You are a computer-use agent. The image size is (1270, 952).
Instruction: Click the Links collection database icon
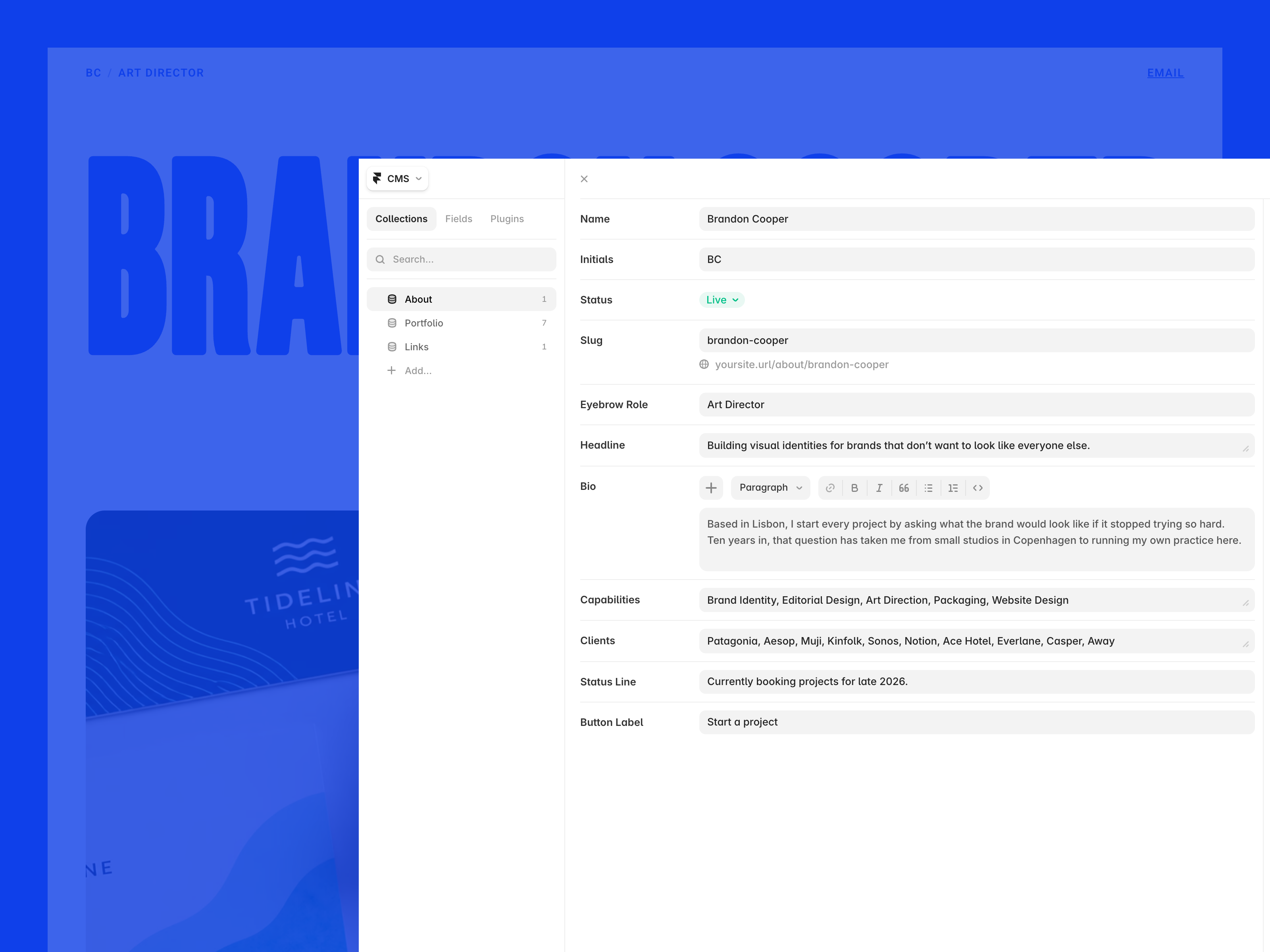(392, 347)
